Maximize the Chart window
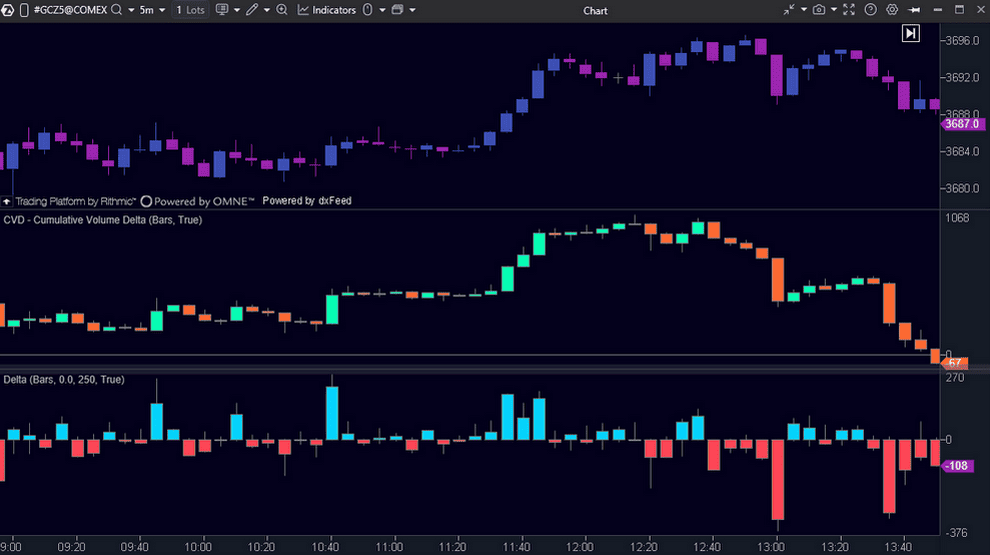This screenshot has height=555, width=990. coord(960,9)
